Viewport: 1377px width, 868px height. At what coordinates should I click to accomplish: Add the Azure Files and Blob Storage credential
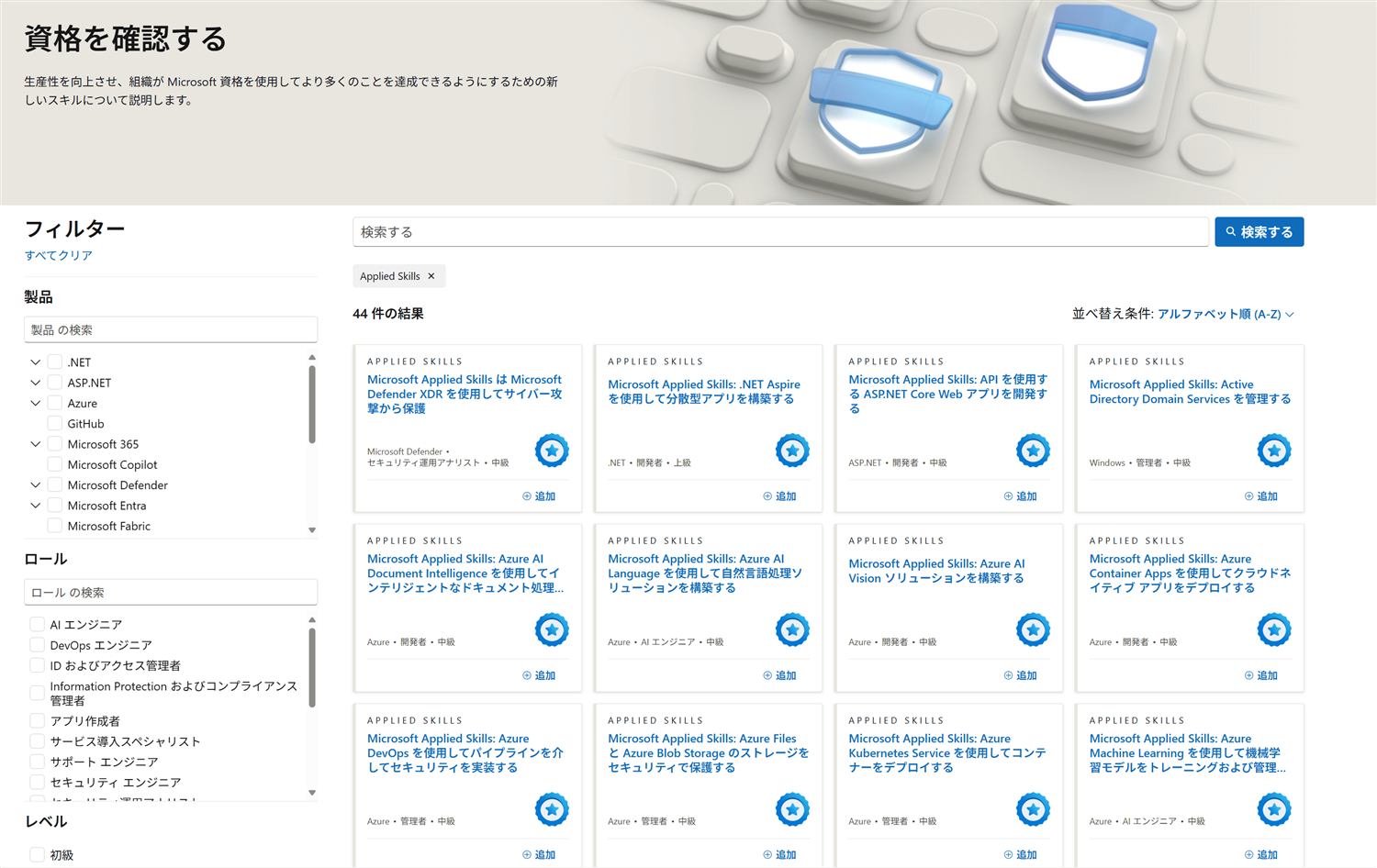tap(779, 854)
